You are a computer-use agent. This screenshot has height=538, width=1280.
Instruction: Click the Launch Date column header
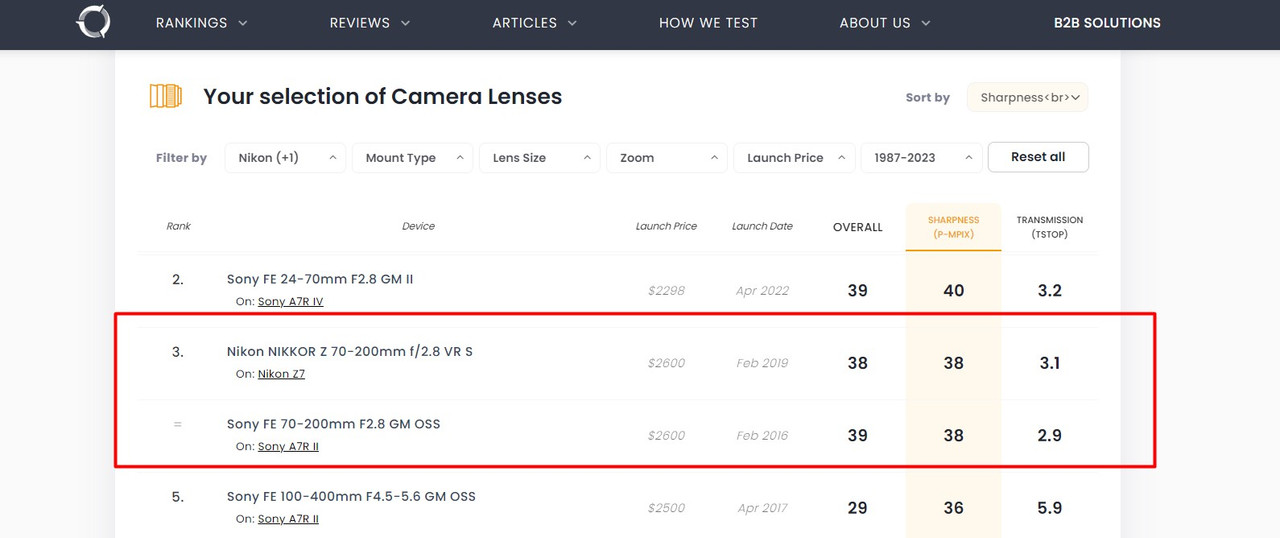click(762, 226)
